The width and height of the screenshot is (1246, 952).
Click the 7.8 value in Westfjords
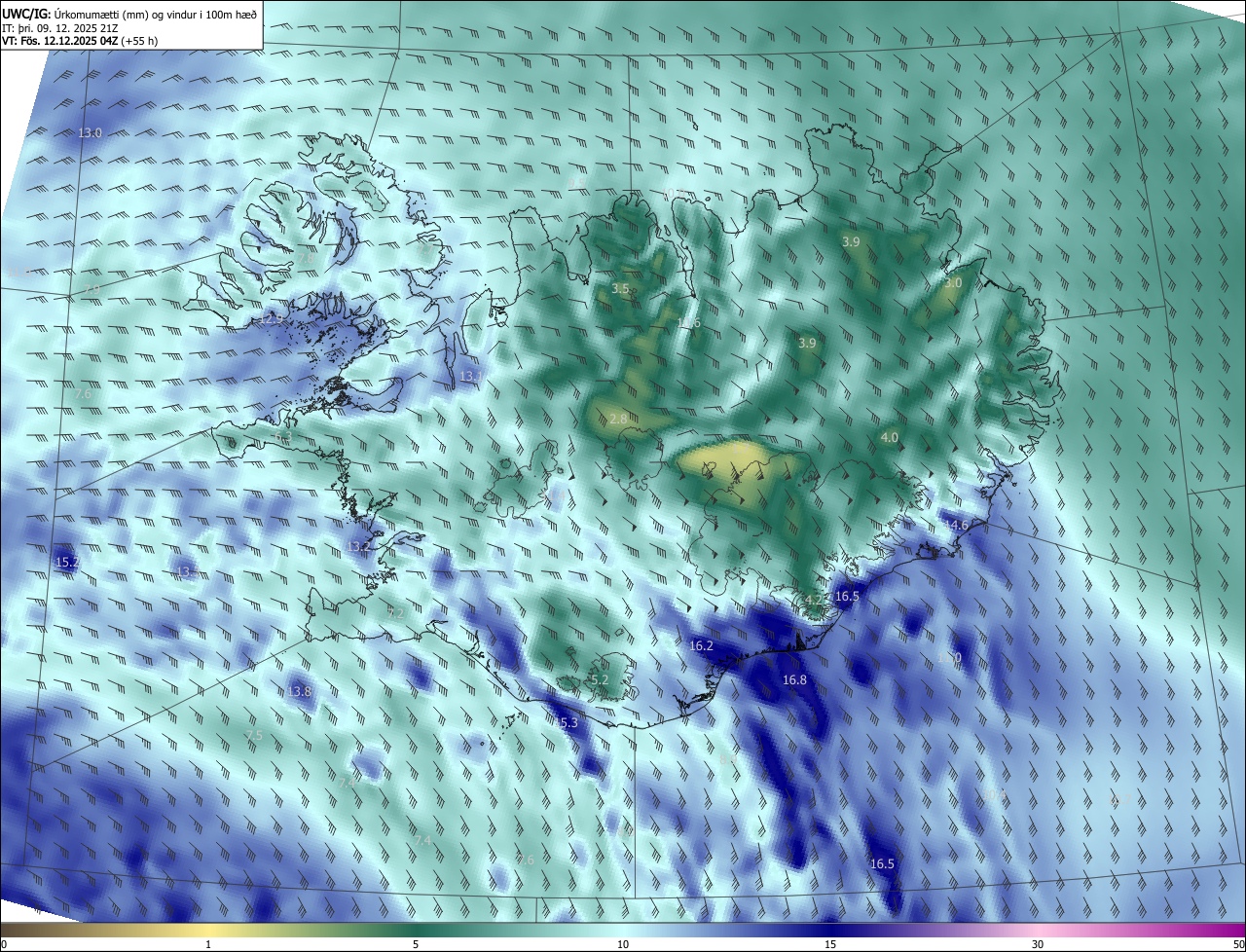[x=306, y=258]
